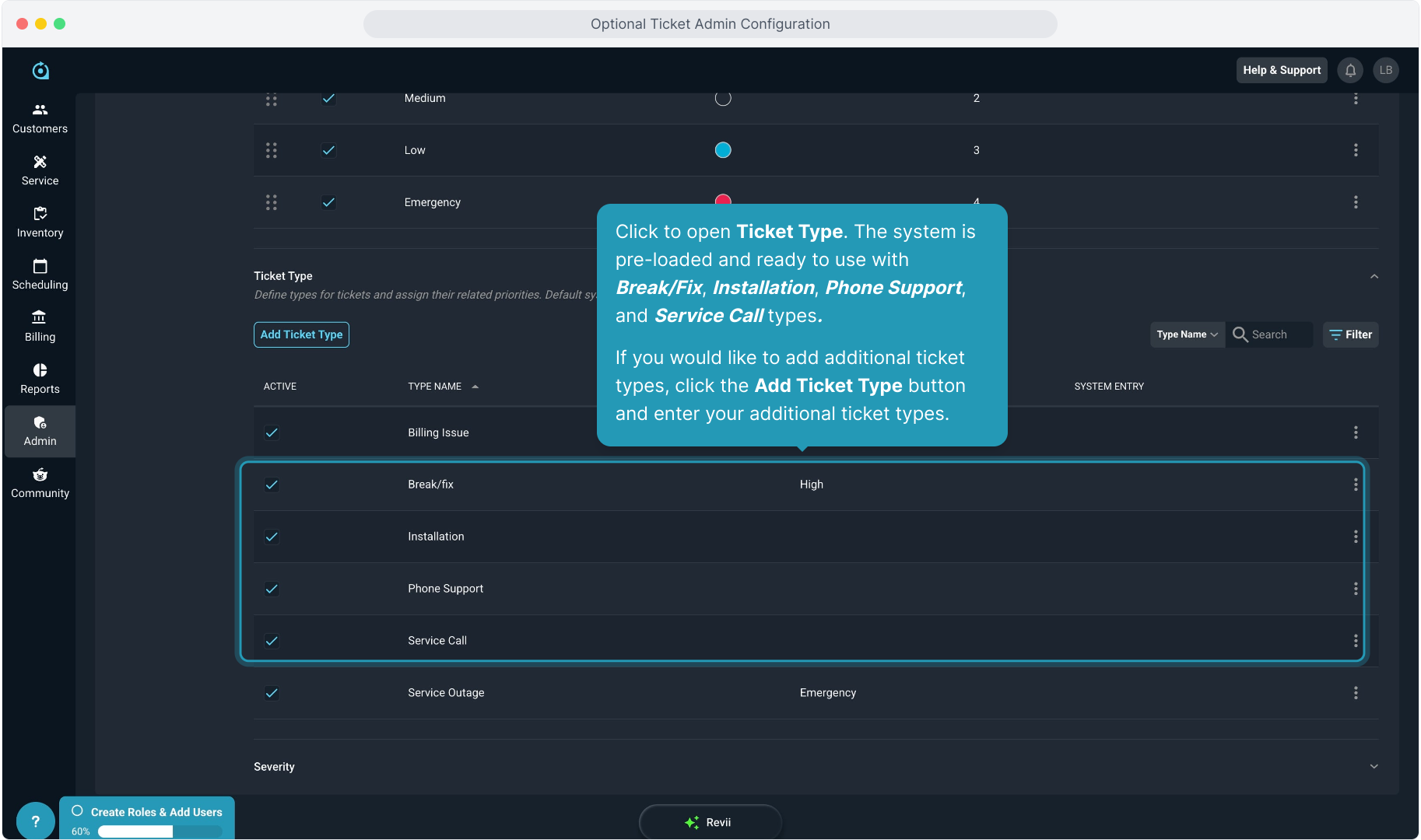The height and width of the screenshot is (840, 1421).
Task: Open the Type Name search dropdown
Action: 1187,334
